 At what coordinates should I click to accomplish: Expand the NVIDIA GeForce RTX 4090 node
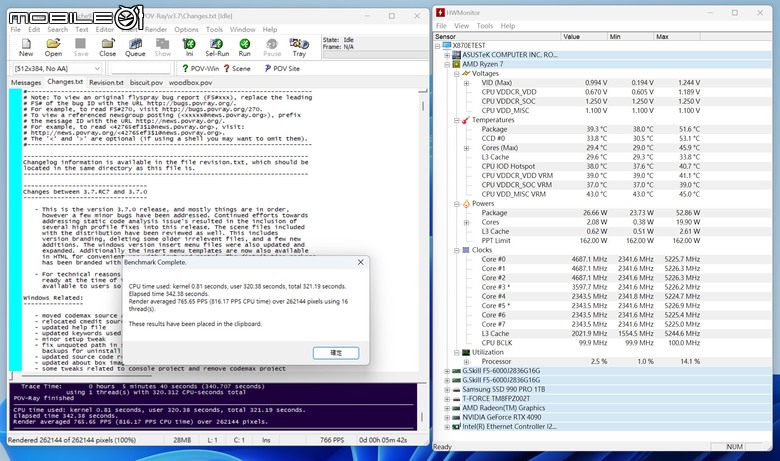click(x=447, y=417)
